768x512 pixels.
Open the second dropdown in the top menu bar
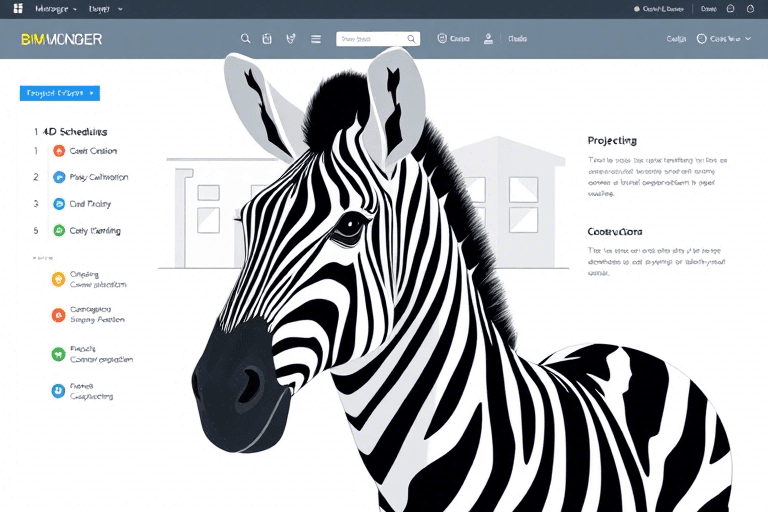point(105,8)
